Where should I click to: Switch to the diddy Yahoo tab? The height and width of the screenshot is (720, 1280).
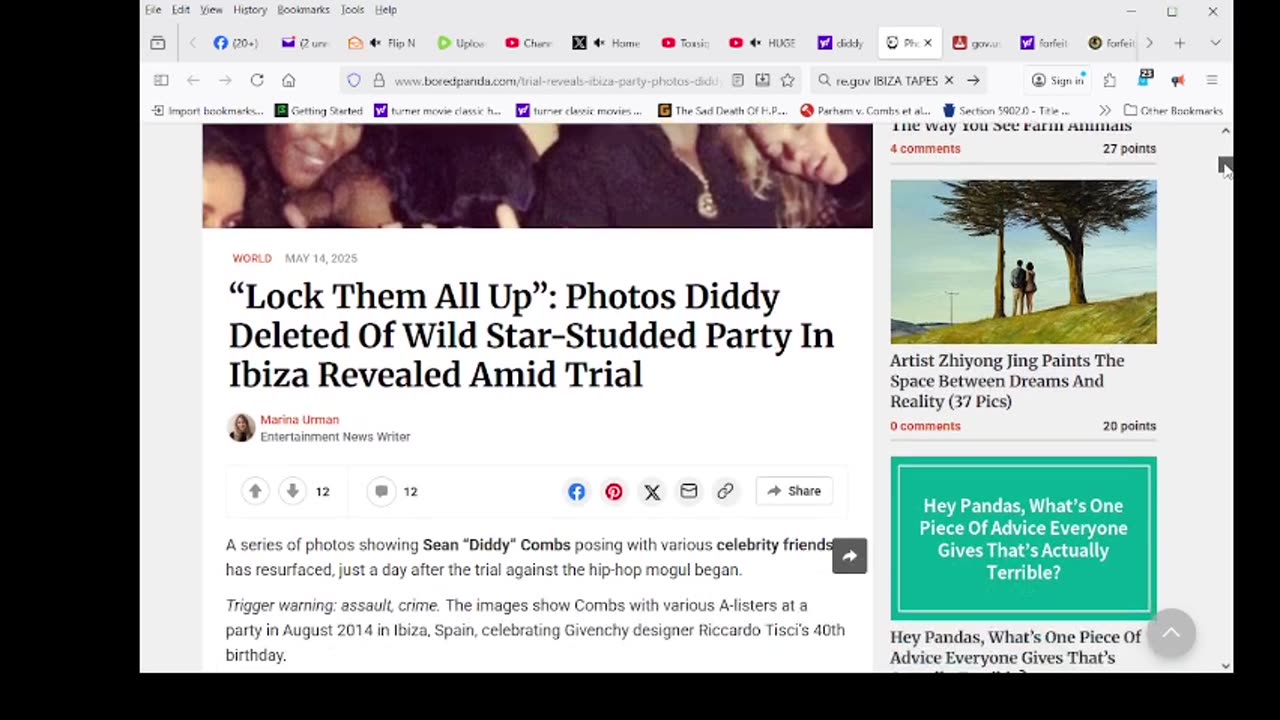[841, 43]
